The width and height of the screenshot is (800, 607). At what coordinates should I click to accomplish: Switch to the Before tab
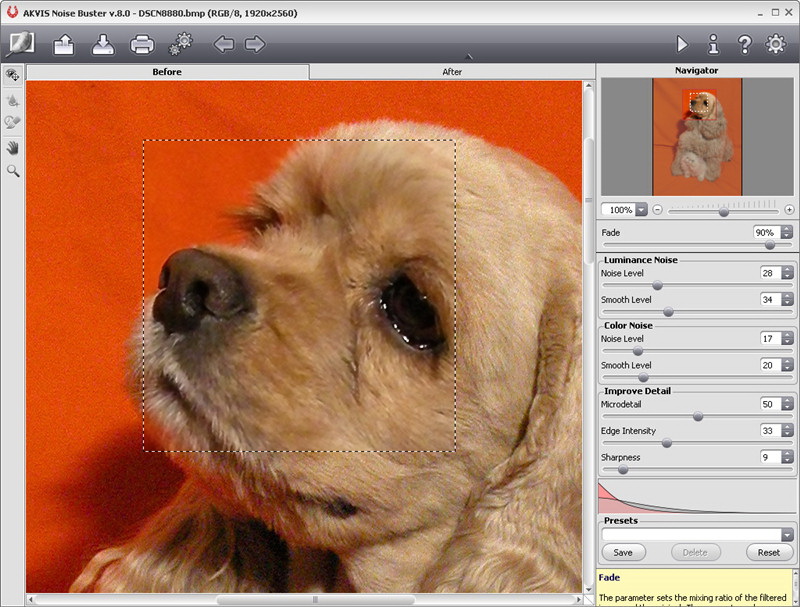(x=167, y=72)
